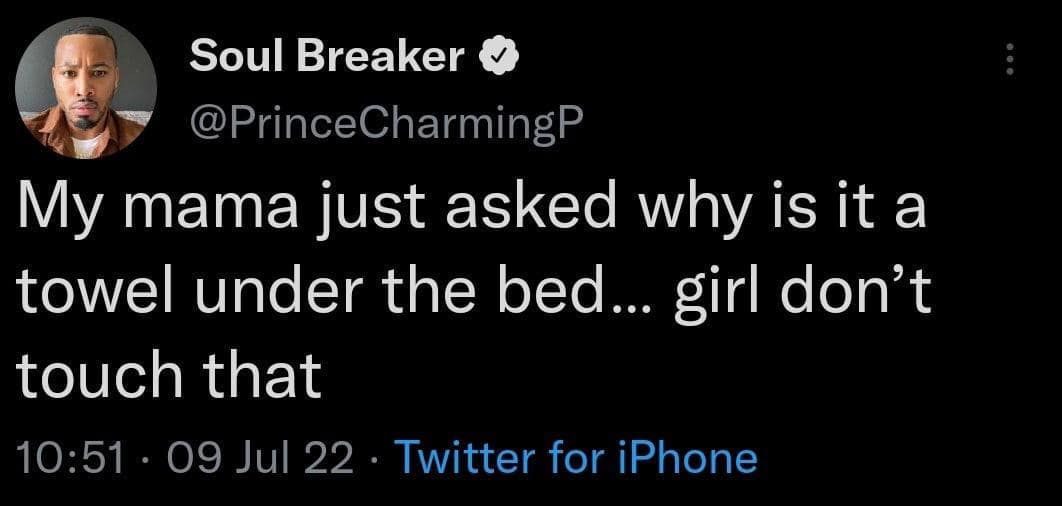This screenshot has width=1062, height=506.
Task: Click the display name Soul Breaker
Action: (327, 59)
